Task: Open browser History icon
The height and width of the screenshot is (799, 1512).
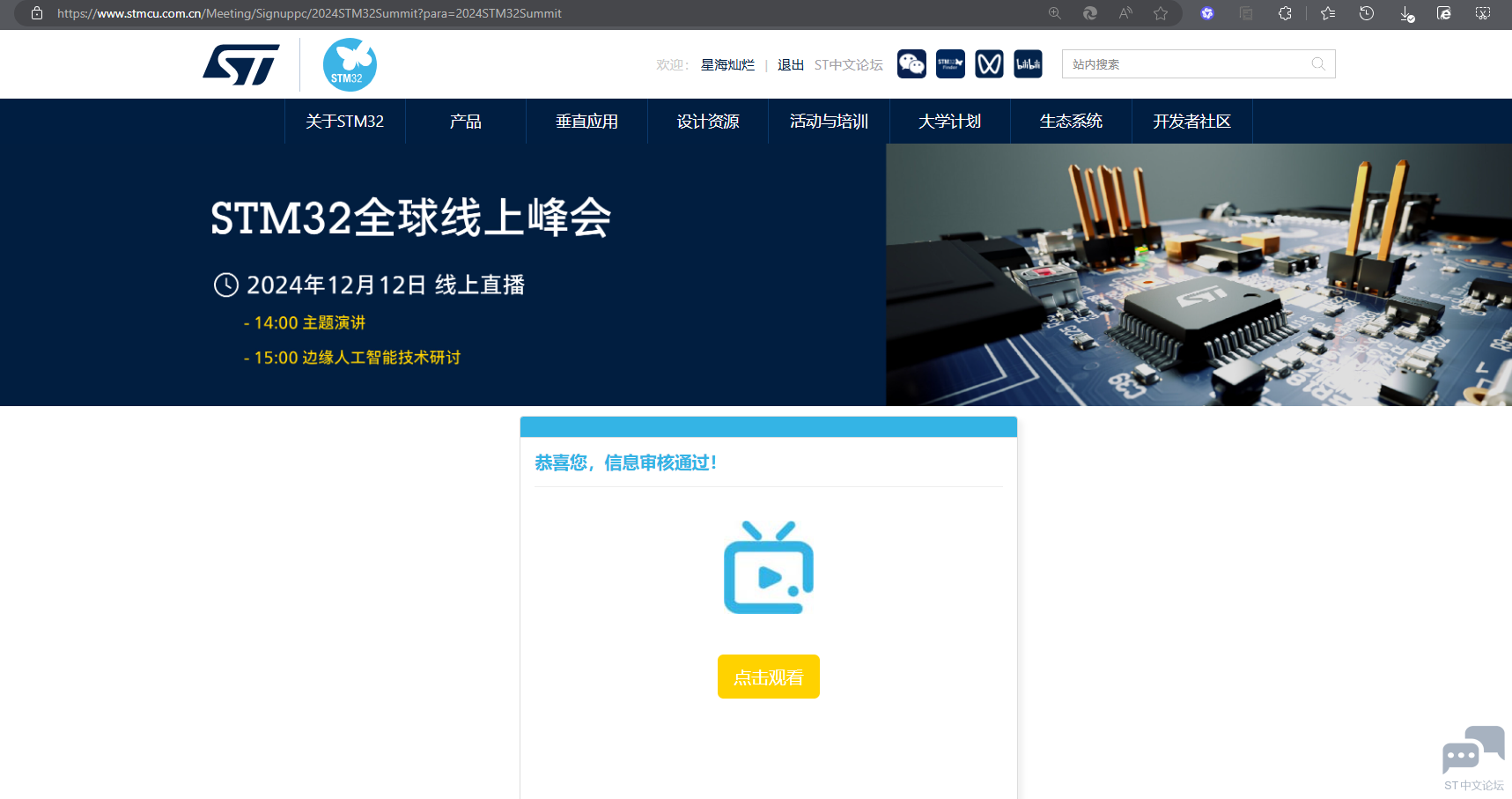Action: tap(1367, 13)
